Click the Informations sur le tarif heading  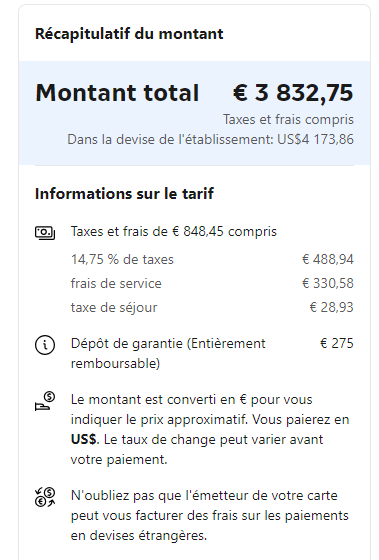[x=124, y=194]
